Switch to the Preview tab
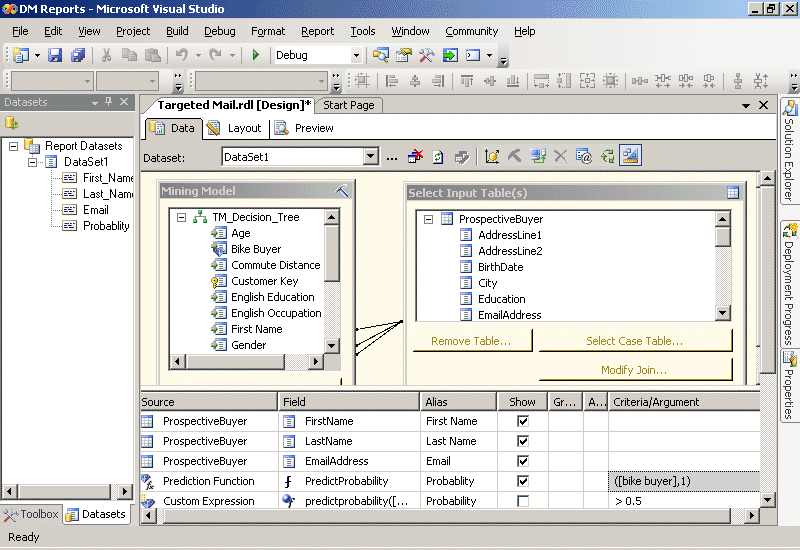Viewport: 800px width, 550px height. (x=305, y=128)
